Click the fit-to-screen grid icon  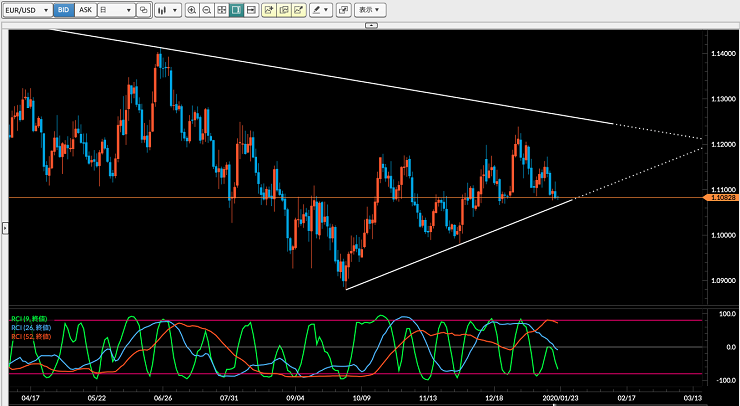(221, 10)
